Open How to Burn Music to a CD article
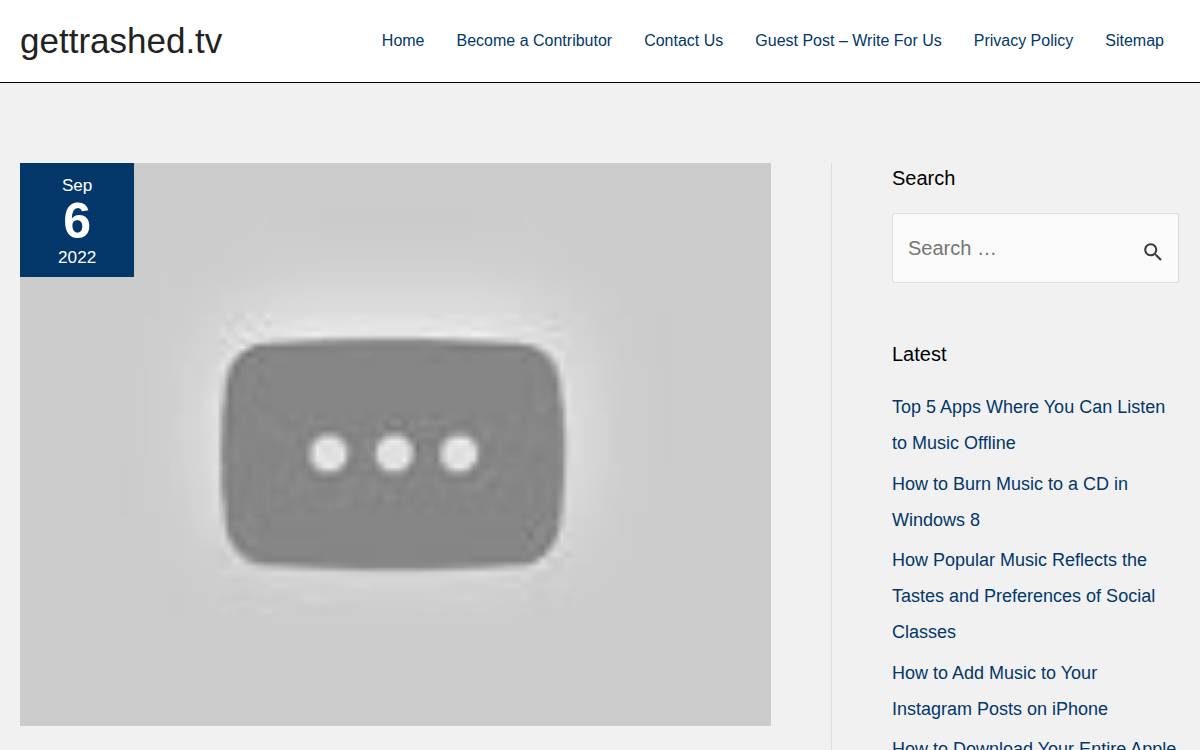This screenshot has height=750, width=1200. (1010, 502)
